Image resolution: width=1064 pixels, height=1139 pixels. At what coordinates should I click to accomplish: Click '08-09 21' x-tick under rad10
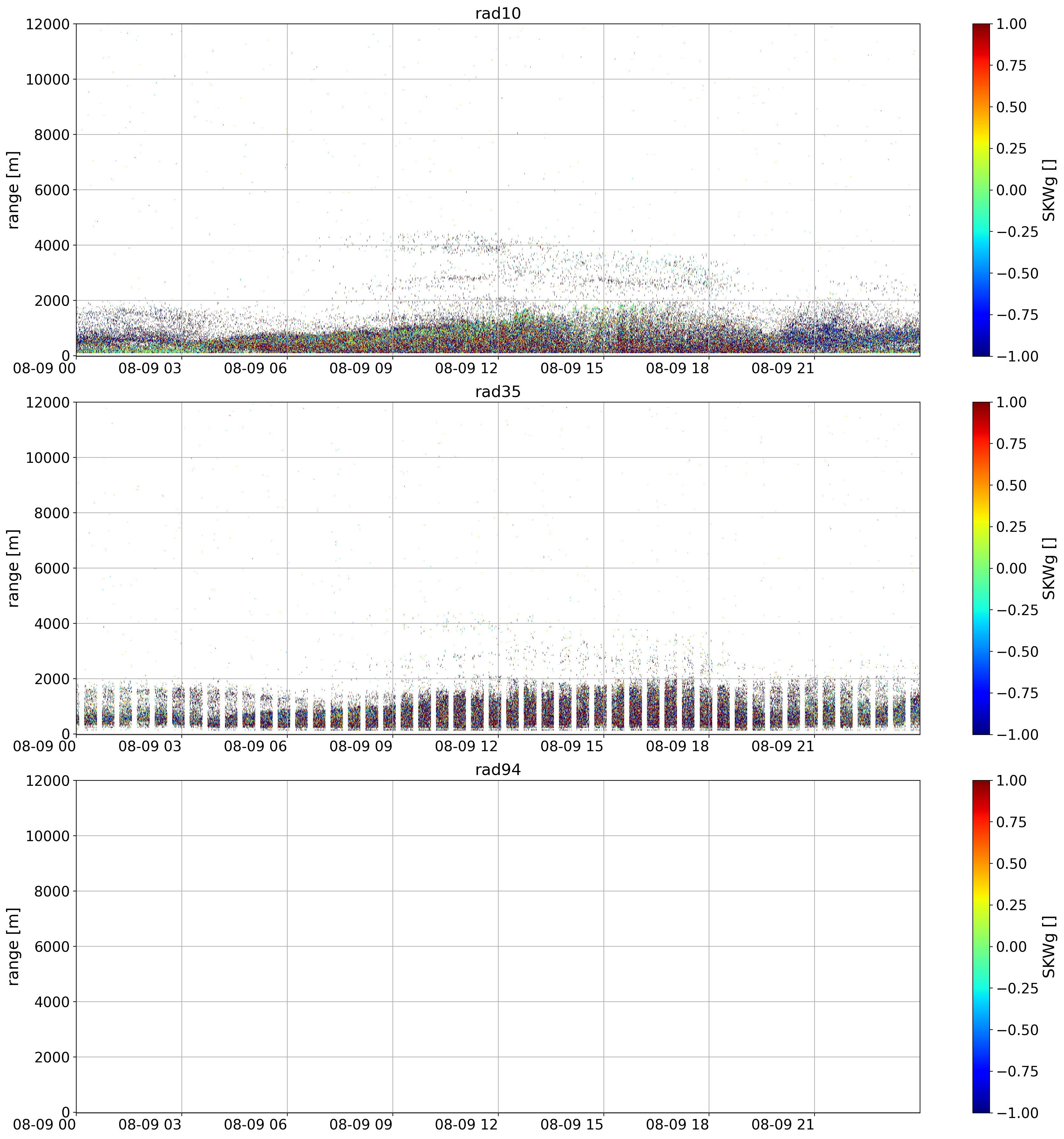tap(783, 368)
